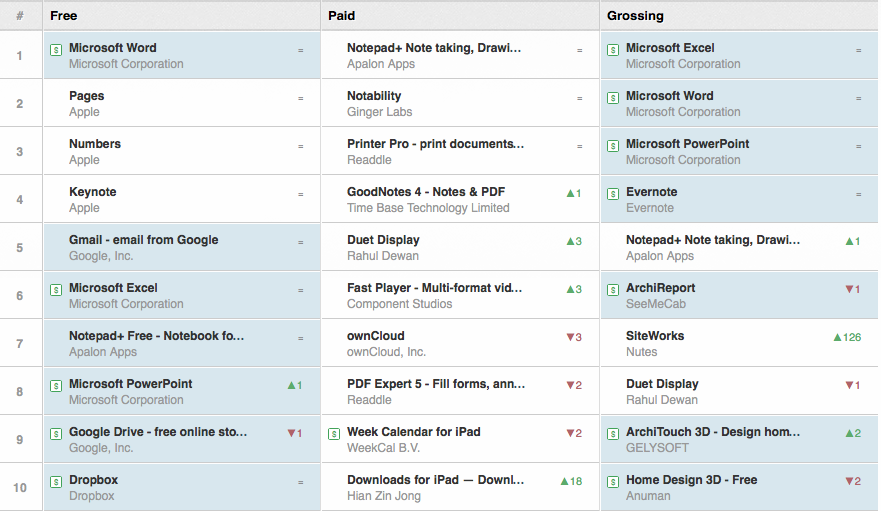Click rank number 10 in the # column

(20, 487)
